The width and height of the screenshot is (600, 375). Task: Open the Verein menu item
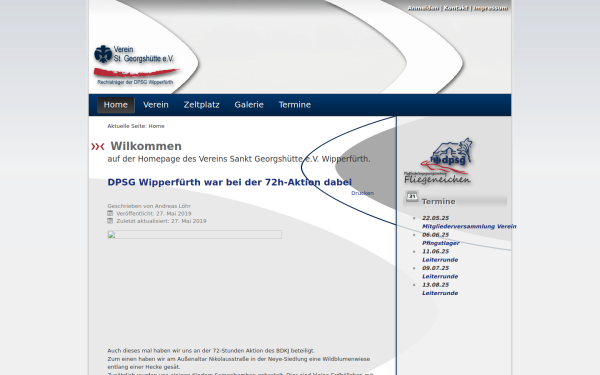click(x=156, y=105)
